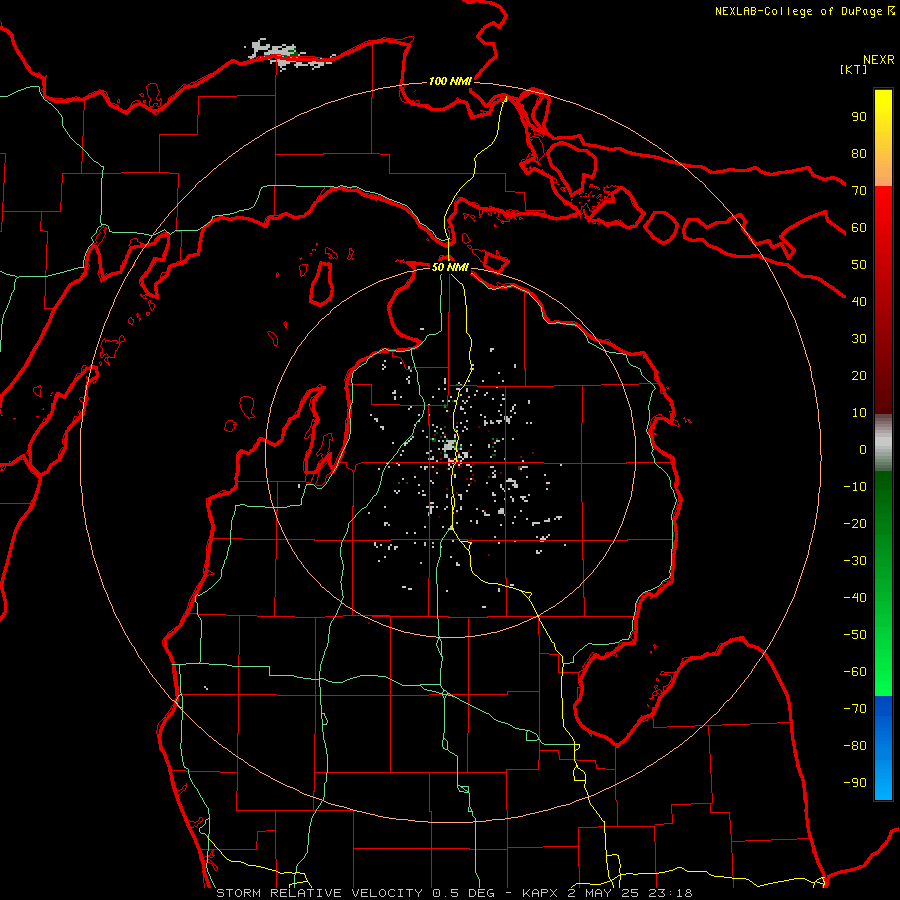
Task: Click the -50 value on the velocity scale
Action: tap(855, 635)
